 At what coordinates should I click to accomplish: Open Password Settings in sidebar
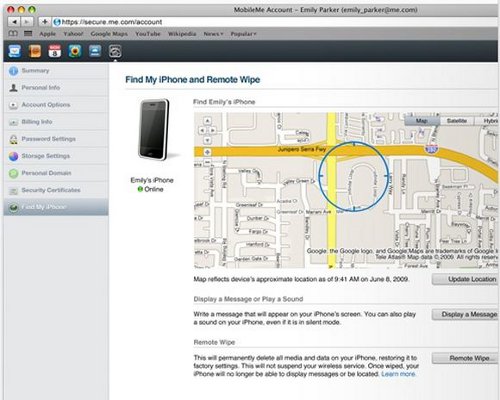coord(56,139)
